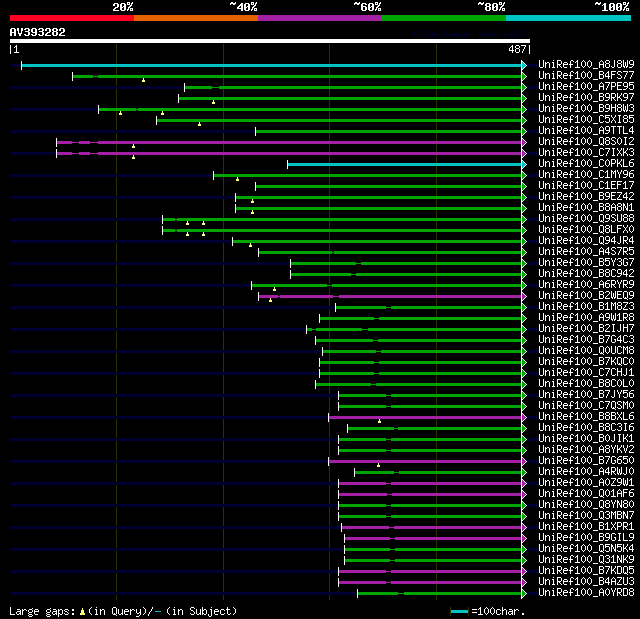Select the UniRef100_B7KQC0 label
The height and width of the screenshot is (619, 640).
pos(586,362)
